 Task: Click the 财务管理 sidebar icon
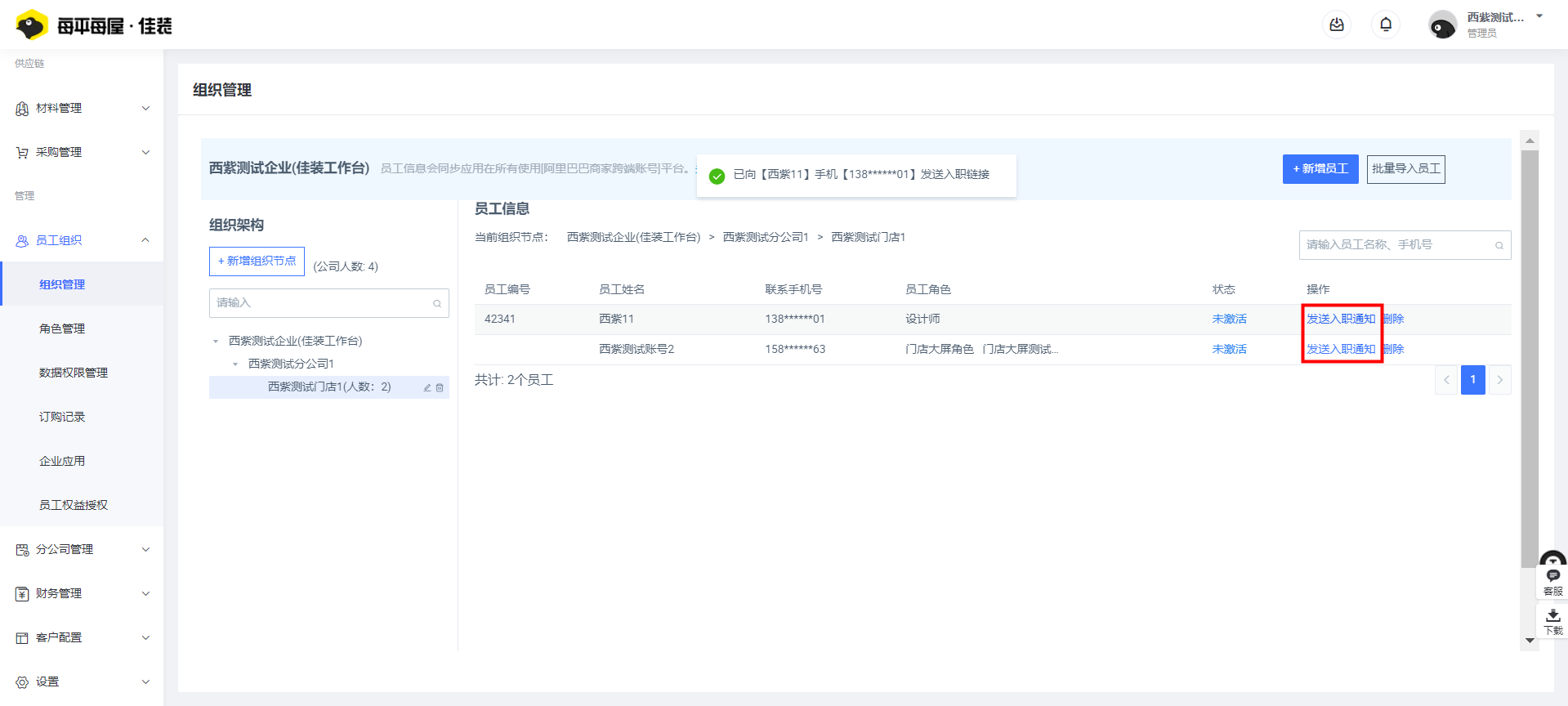(x=22, y=594)
